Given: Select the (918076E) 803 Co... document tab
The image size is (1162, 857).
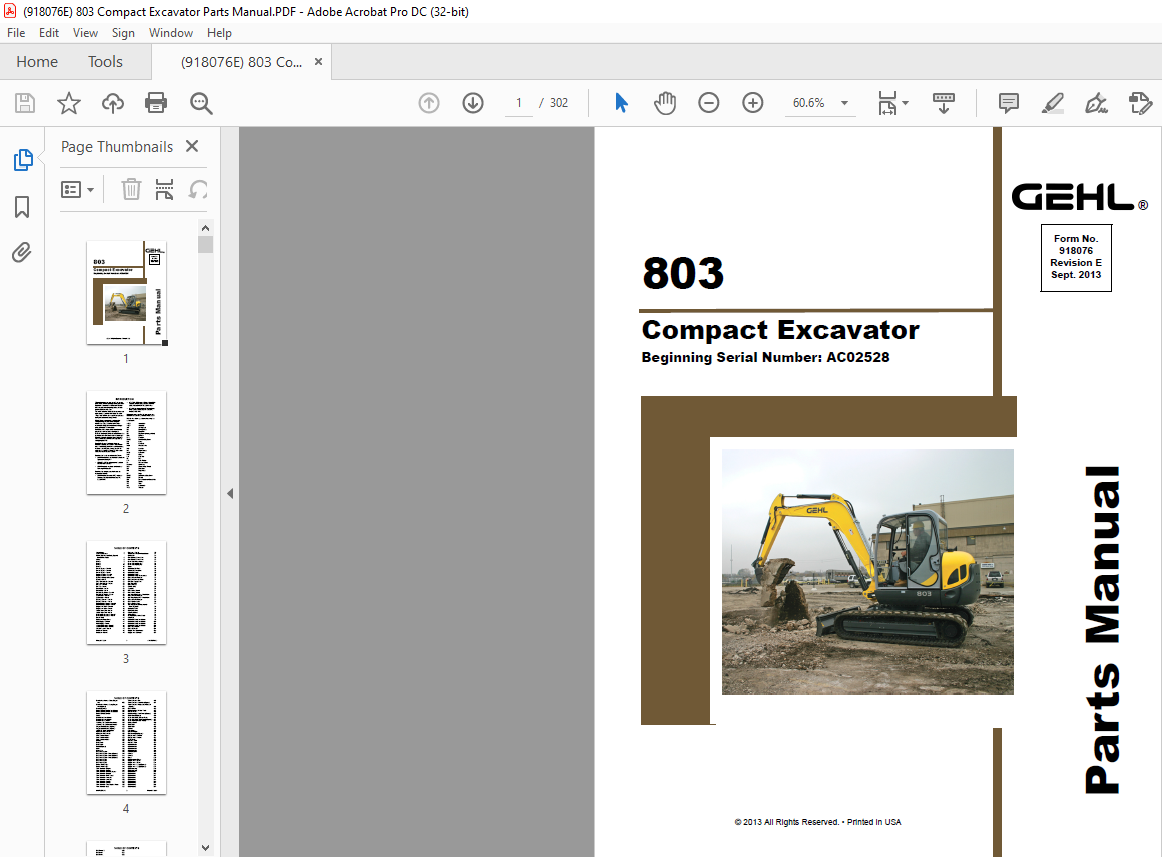Looking at the screenshot, I should [x=242, y=62].
